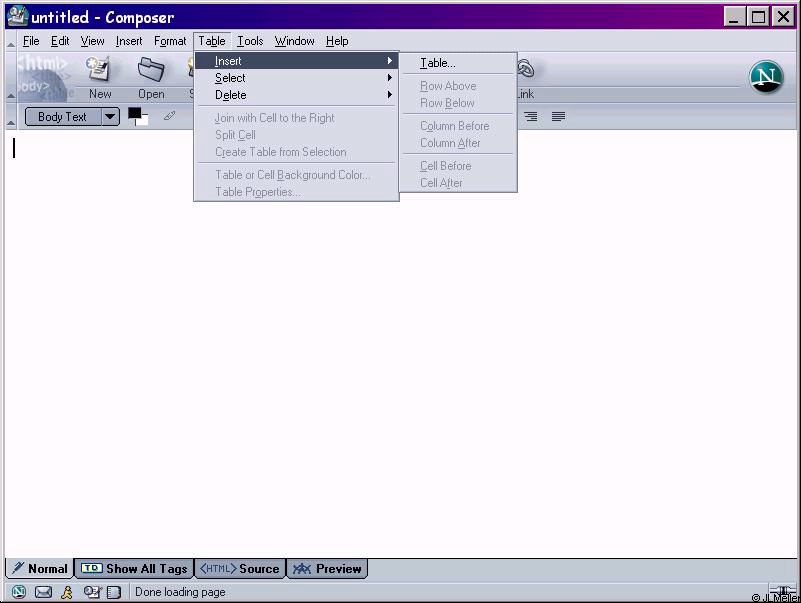The height and width of the screenshot is (603, 801).
Task: Open Address Book from the status bar icon
Action: 114,592
